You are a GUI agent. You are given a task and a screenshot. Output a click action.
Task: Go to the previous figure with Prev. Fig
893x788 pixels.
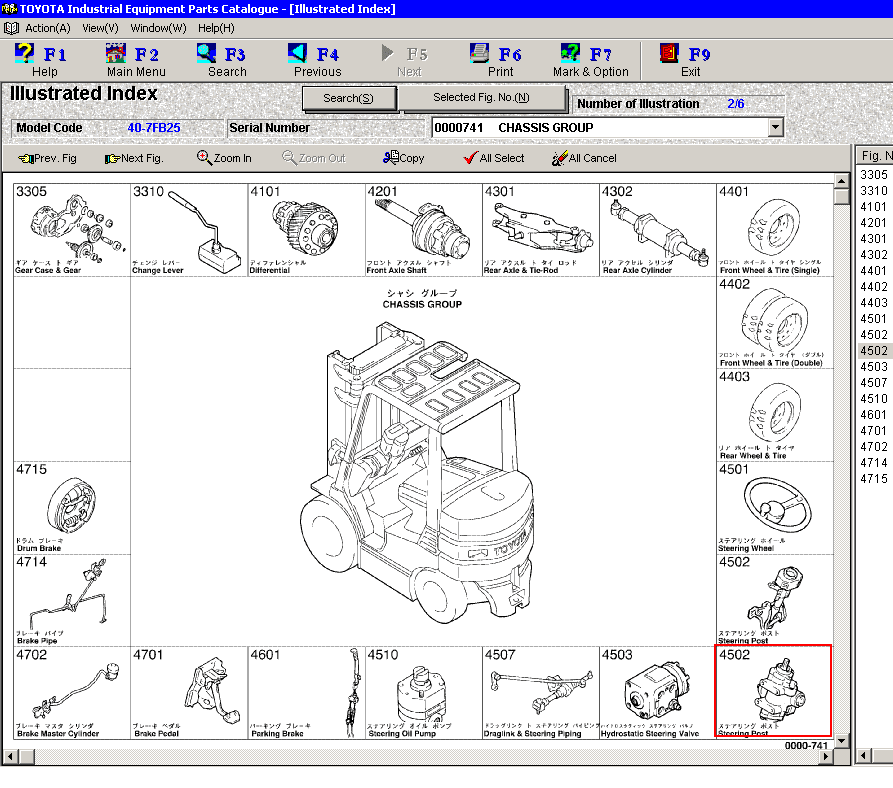pyautogui.click(x=47, y=158)
